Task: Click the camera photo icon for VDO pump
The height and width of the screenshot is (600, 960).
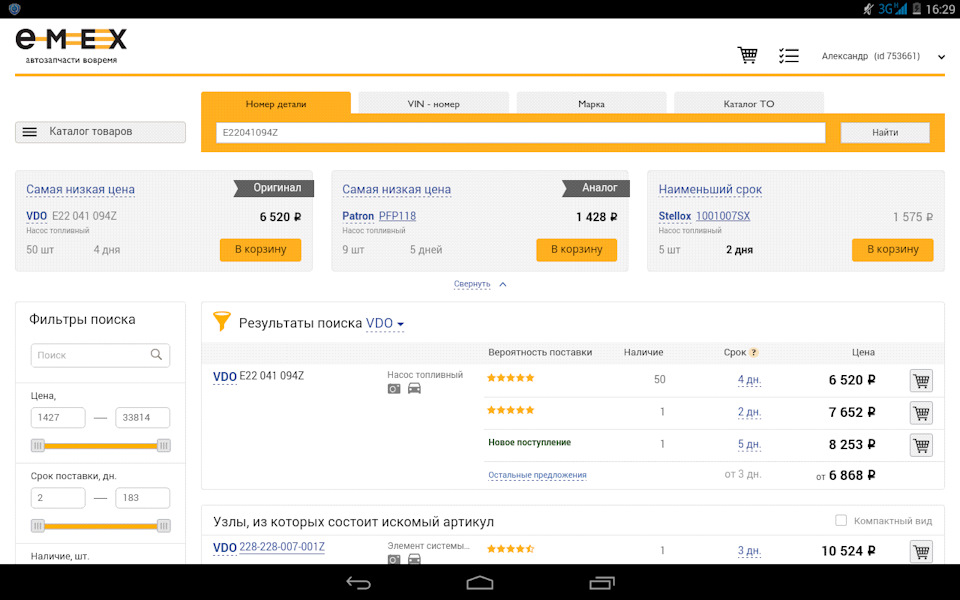Action: 394,389
